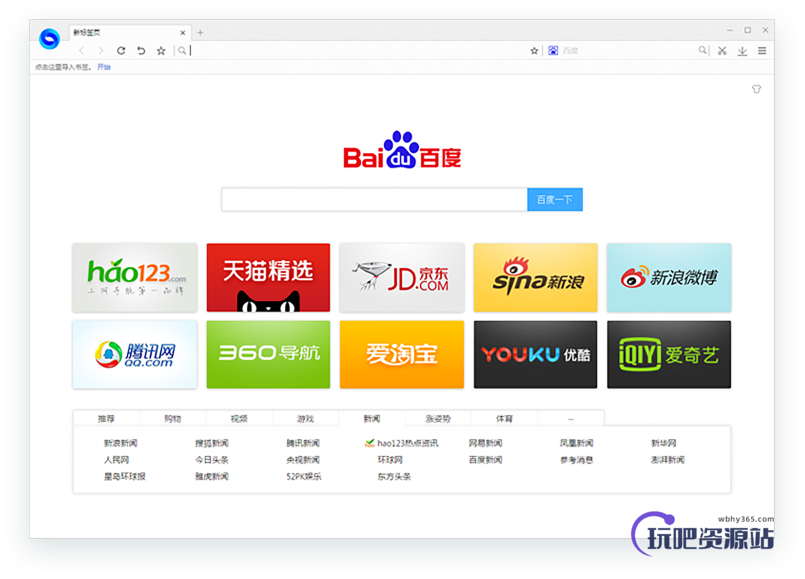Click the 百度一下 search button

click(x=554, y=199)
